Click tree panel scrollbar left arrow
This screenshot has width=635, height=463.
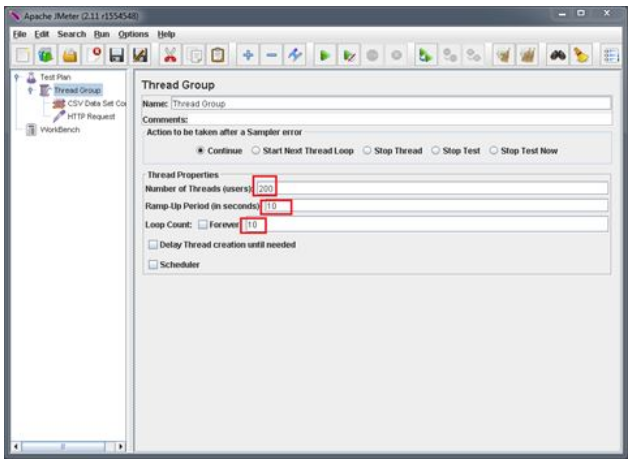tap(16, 446)
